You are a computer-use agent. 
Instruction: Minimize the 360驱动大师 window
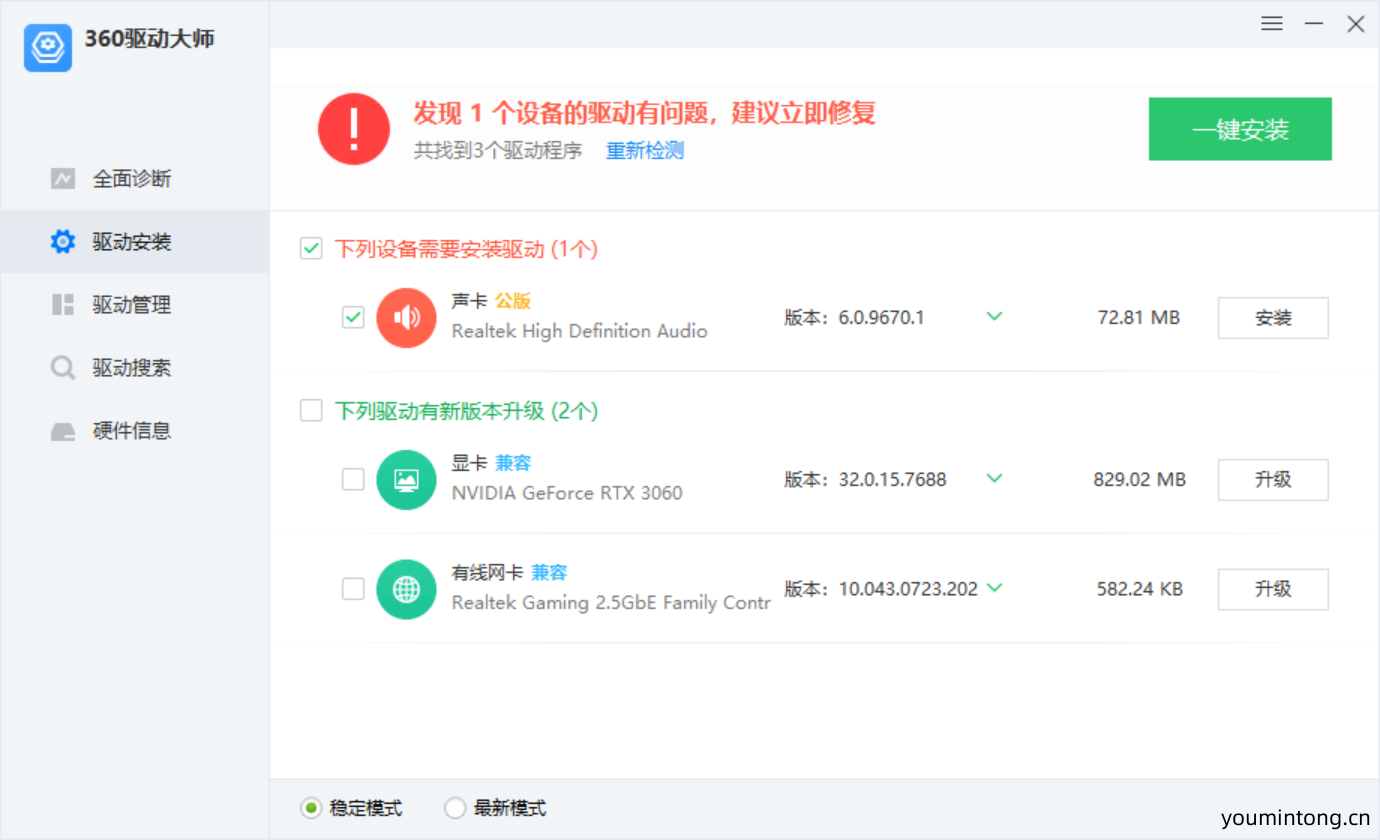[1314, 24]
